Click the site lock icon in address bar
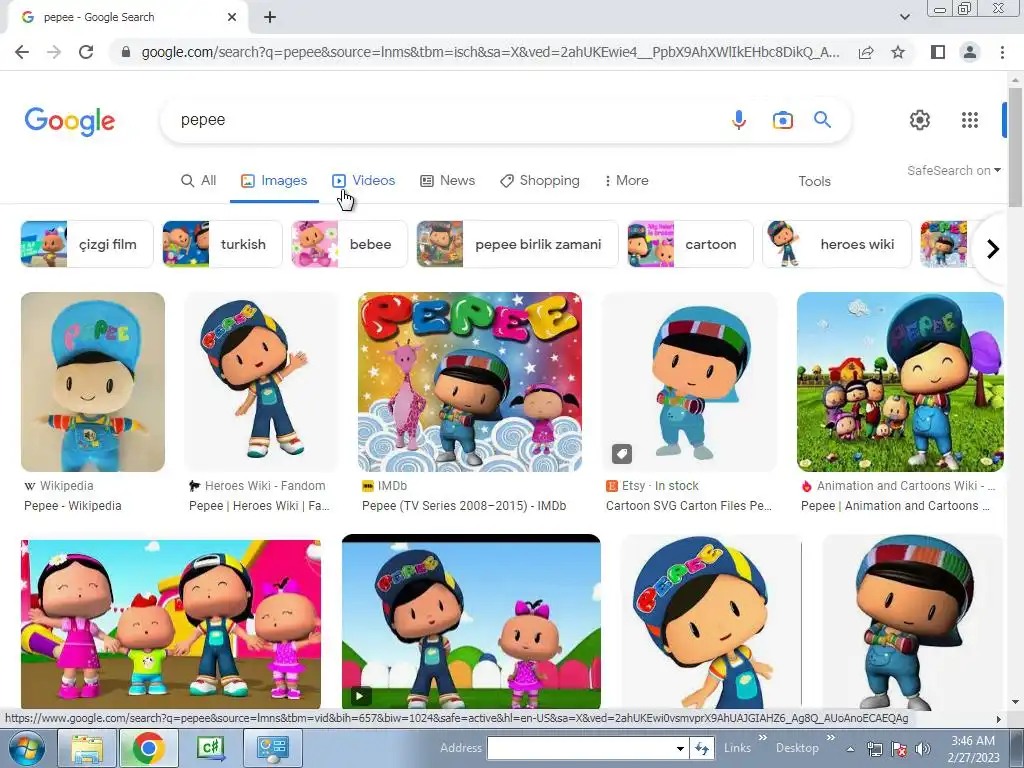The width and height of the screenshot is (1024, 768). point(126,52)
